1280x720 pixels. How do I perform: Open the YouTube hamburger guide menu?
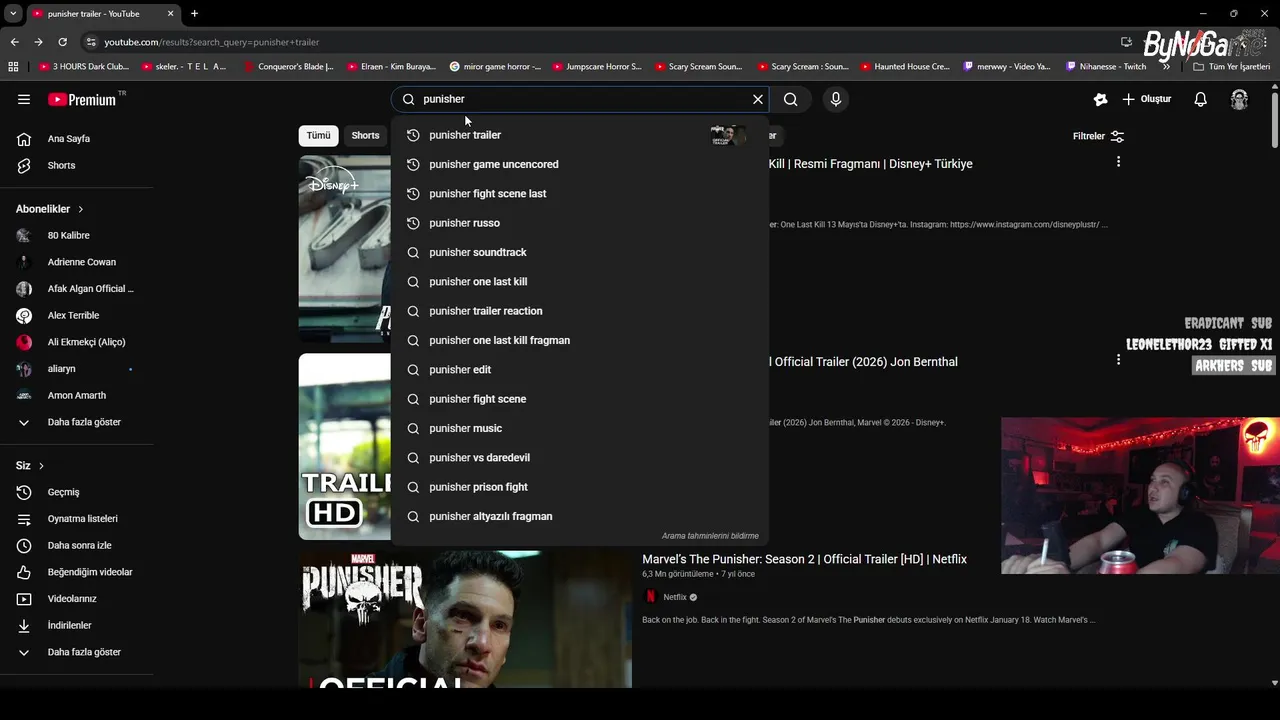point(24,99)
